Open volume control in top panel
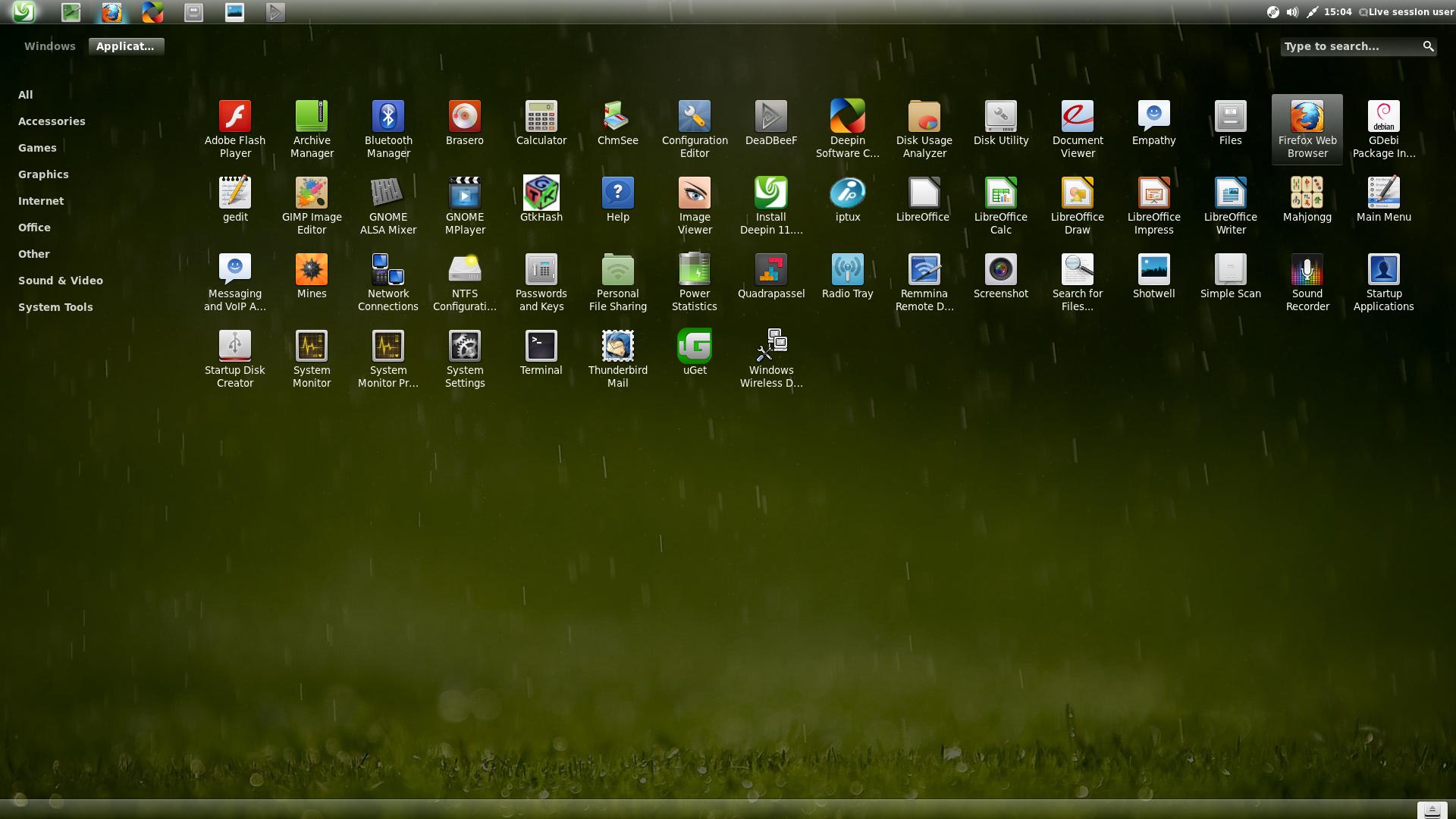 [x=1292, y=11]
